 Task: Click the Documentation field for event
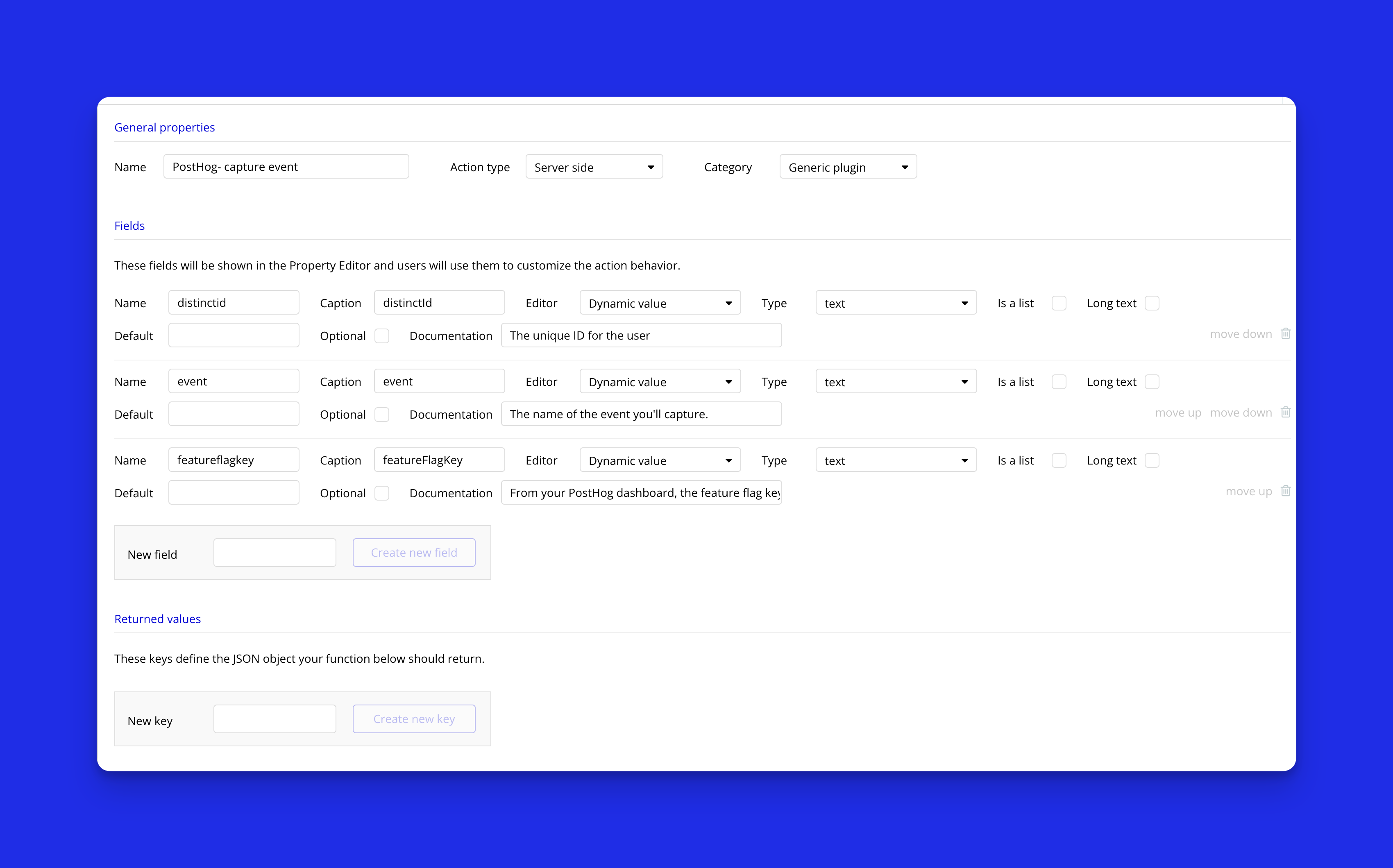pyautogui.click(x=641, y=415)
